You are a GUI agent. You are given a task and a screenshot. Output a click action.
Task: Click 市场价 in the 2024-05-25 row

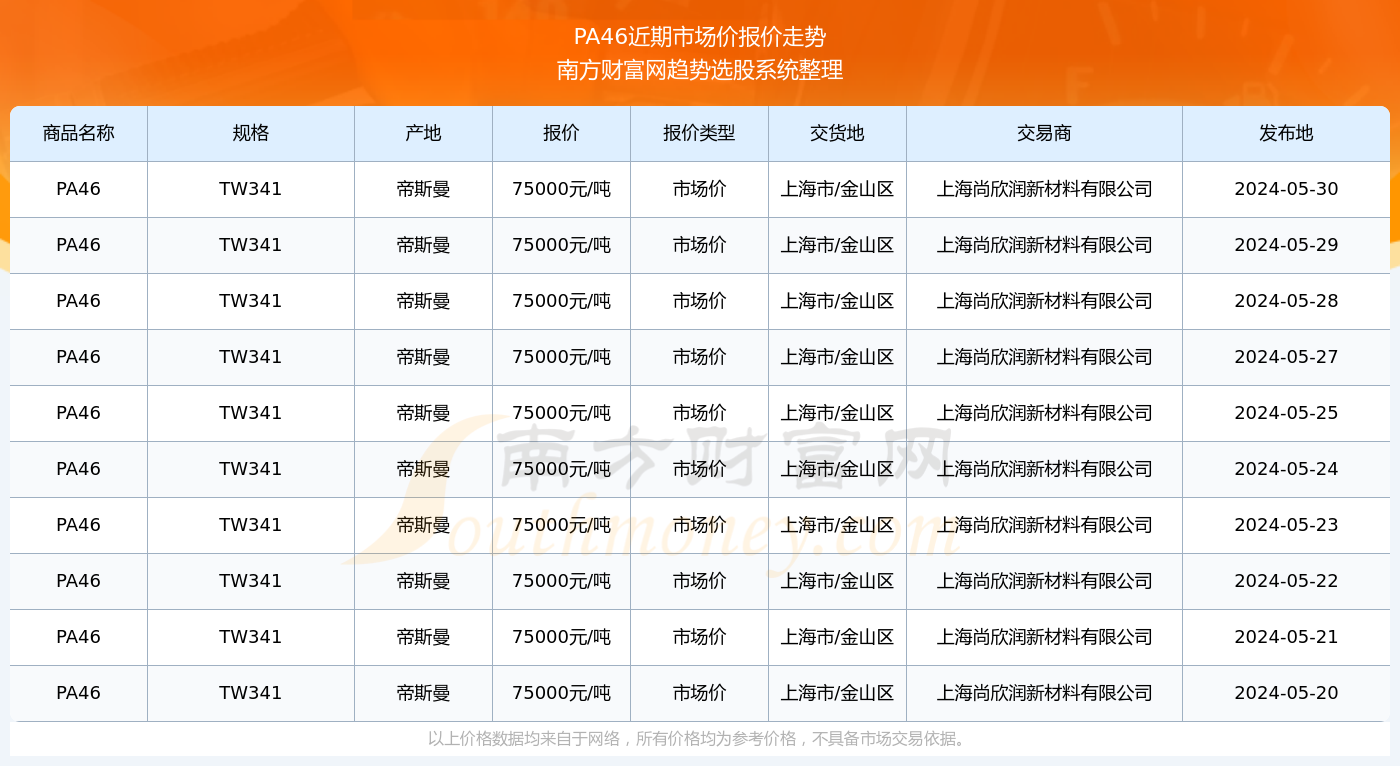pos(700,413)
